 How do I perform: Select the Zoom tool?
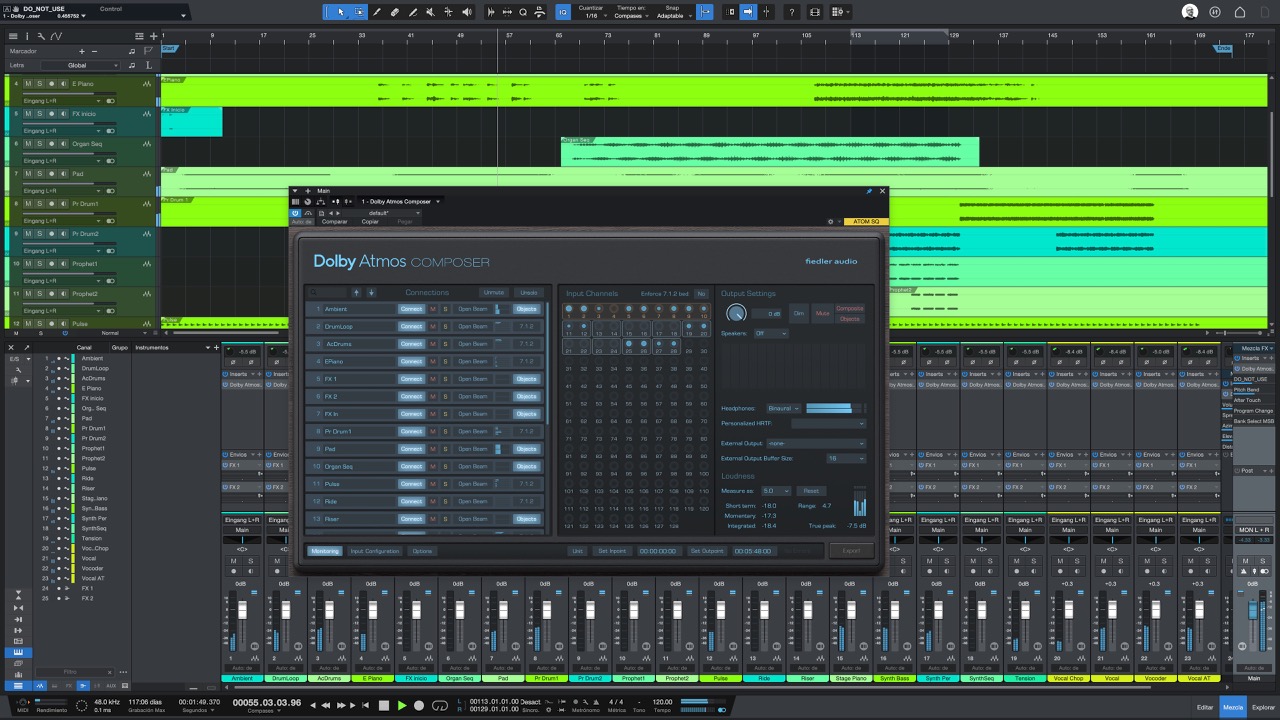pyautogui.click(x=523, y=12)
